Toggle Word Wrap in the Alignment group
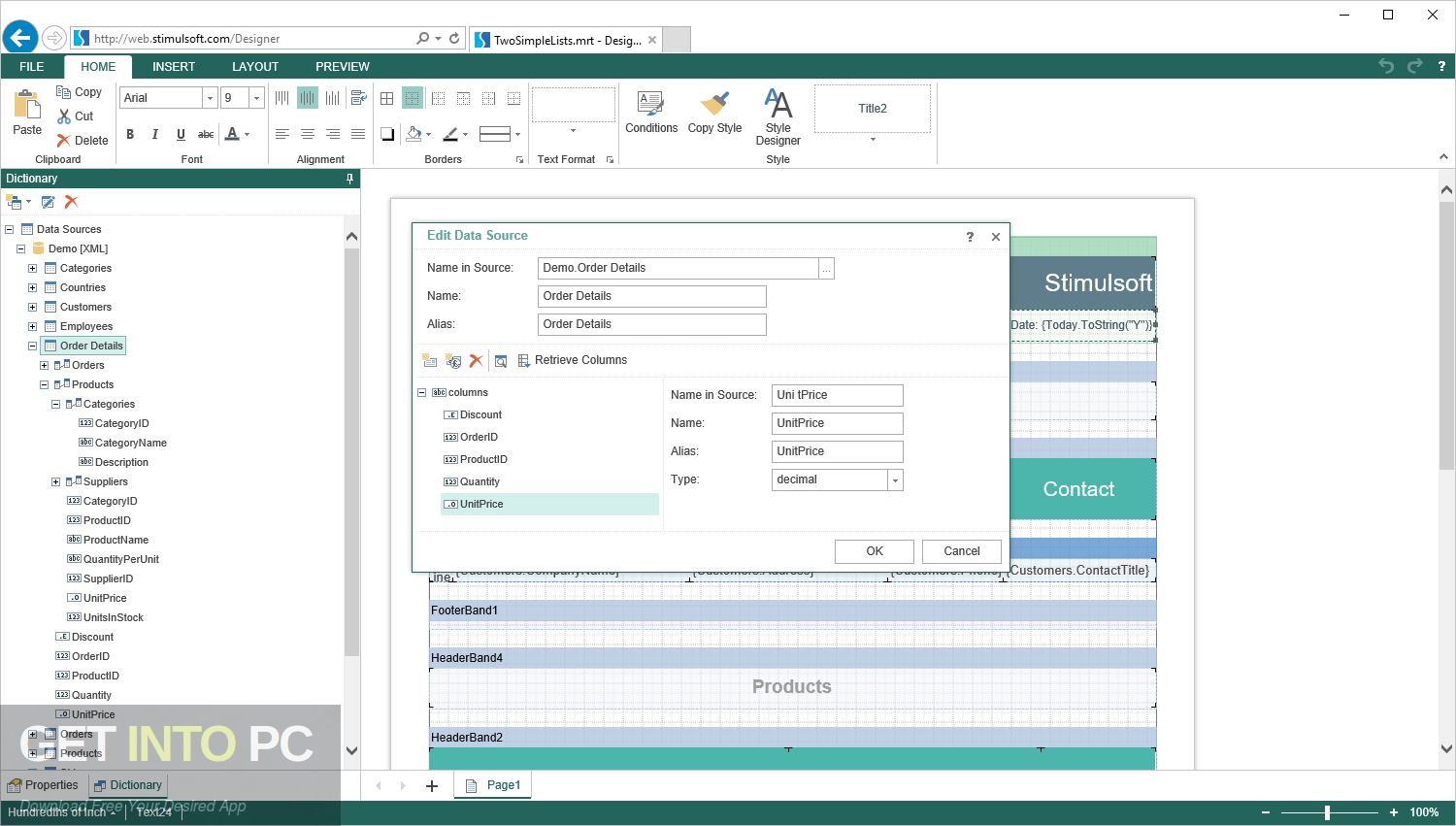Viewport: 1456px width, 826px height. click(358, 98)
